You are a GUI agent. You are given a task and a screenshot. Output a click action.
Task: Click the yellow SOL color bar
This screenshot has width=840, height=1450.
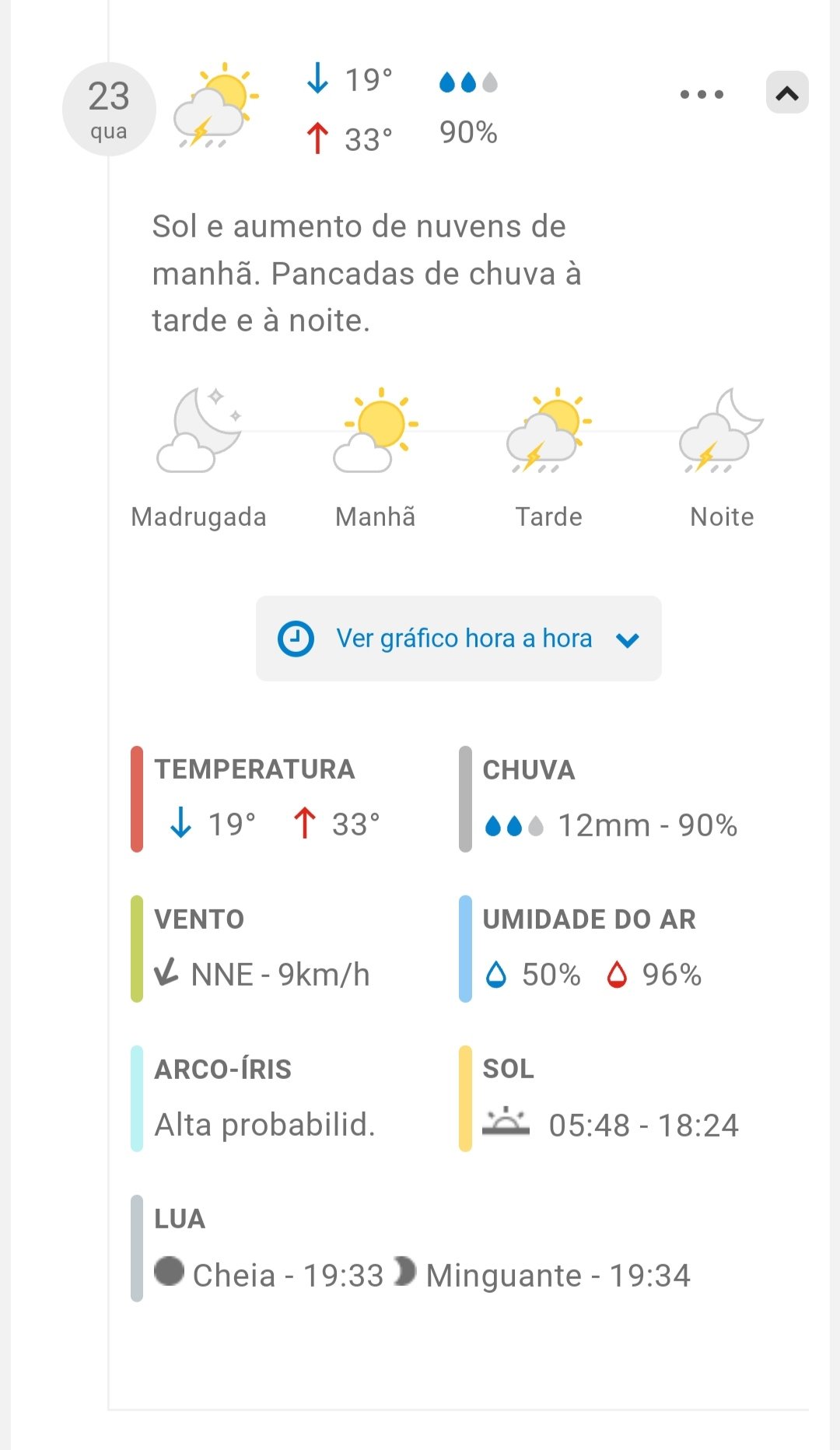(465, 1098)
